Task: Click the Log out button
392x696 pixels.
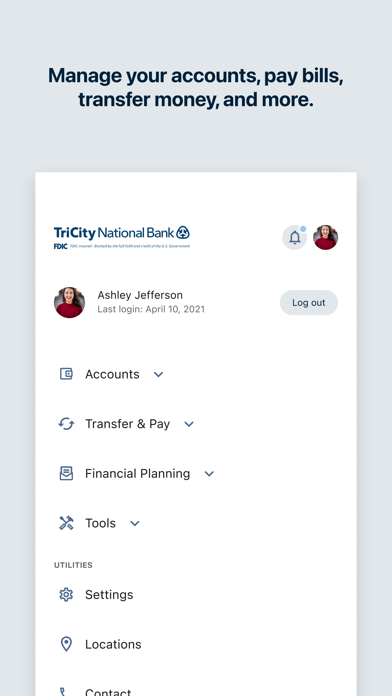Action: 309,303
